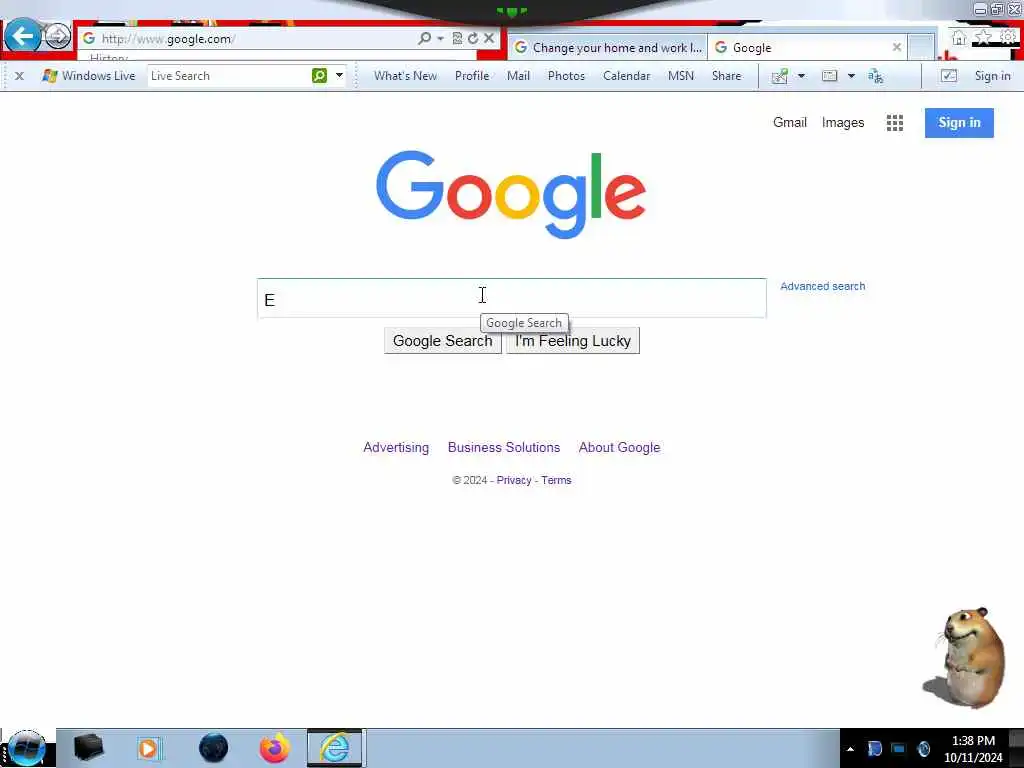Launch Firefox from the taskbar

coord(275,748)
